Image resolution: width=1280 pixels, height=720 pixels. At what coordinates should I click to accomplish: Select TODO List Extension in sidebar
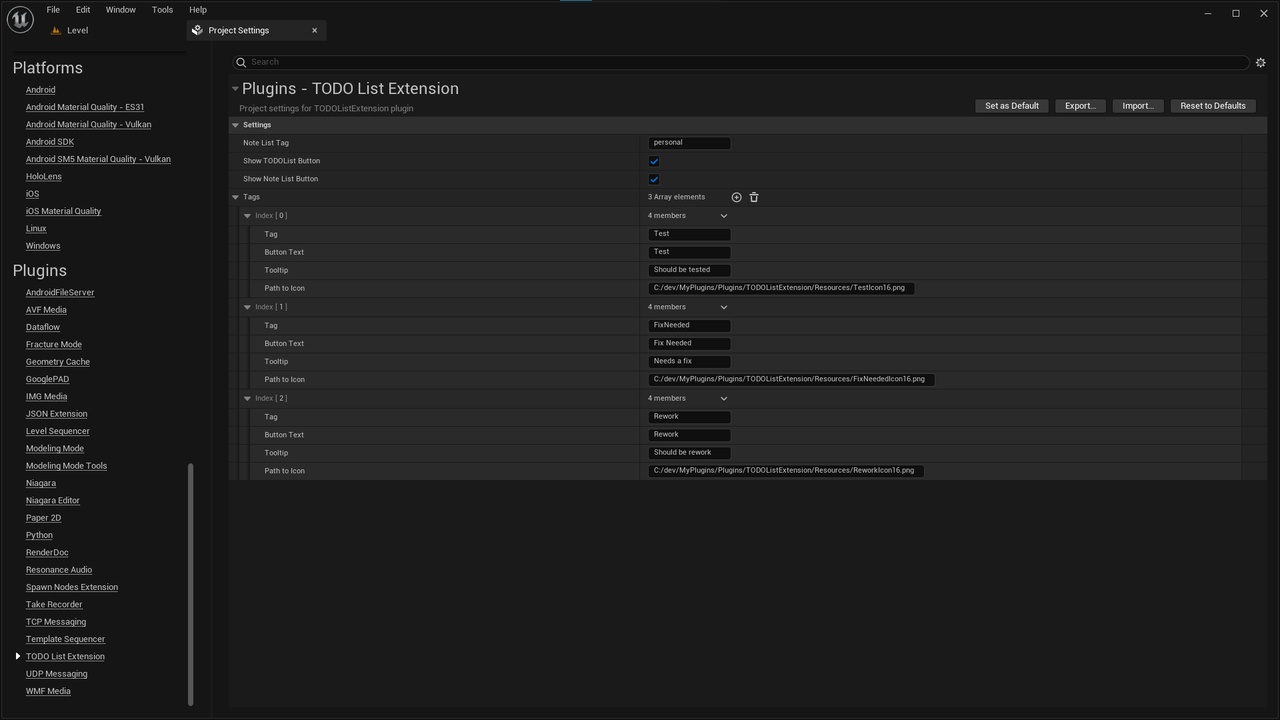(x=65, y=657)
